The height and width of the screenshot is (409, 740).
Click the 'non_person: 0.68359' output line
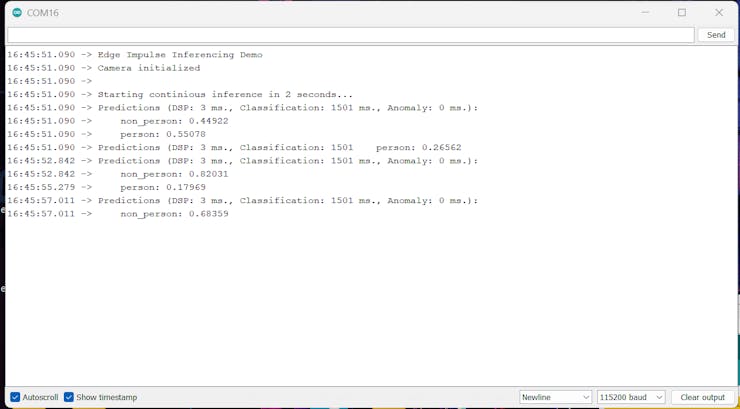pyautogui.click(x=174, y=214)
